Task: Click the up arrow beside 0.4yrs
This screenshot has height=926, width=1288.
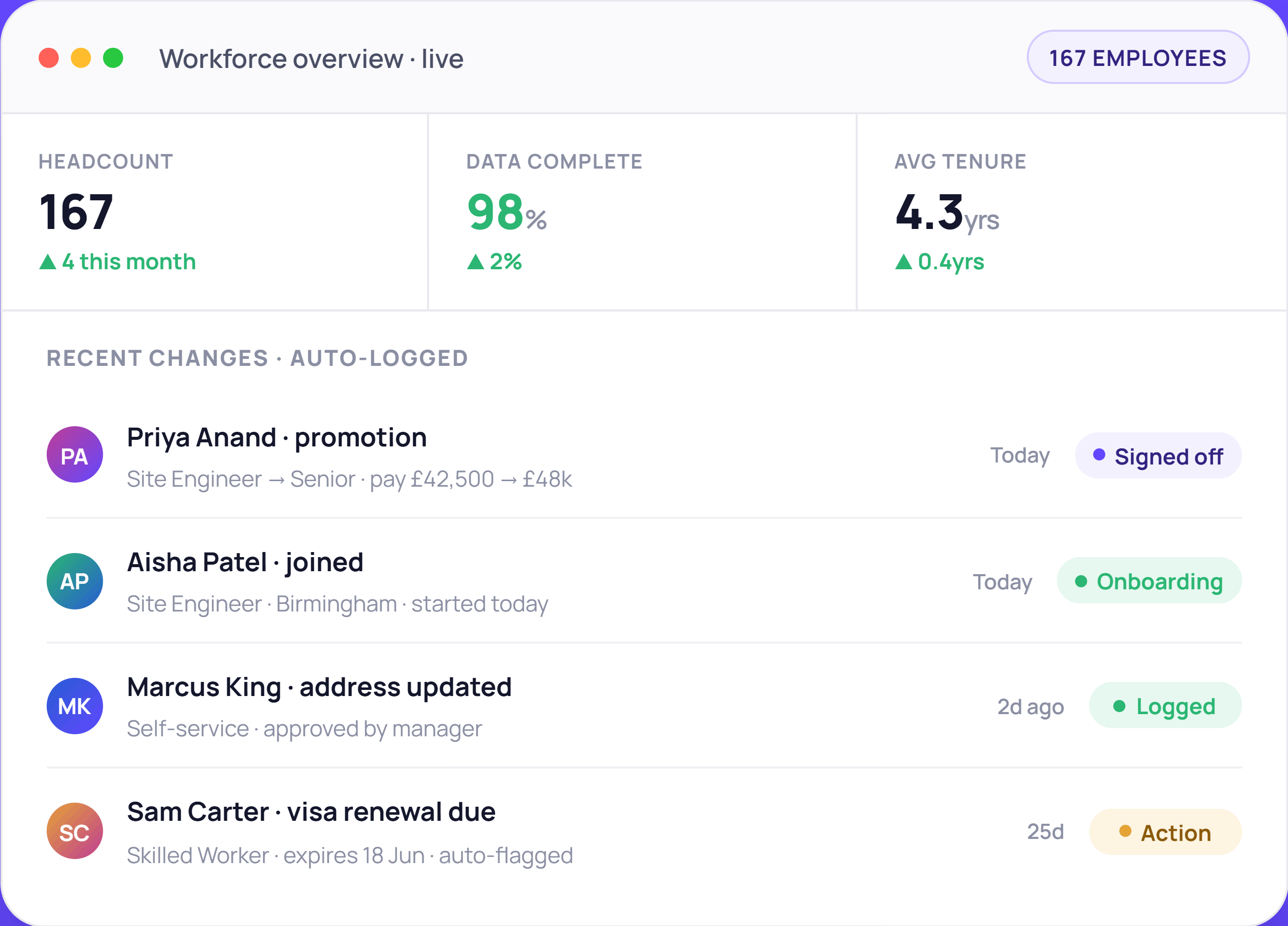Action: (x=904, y=262)
